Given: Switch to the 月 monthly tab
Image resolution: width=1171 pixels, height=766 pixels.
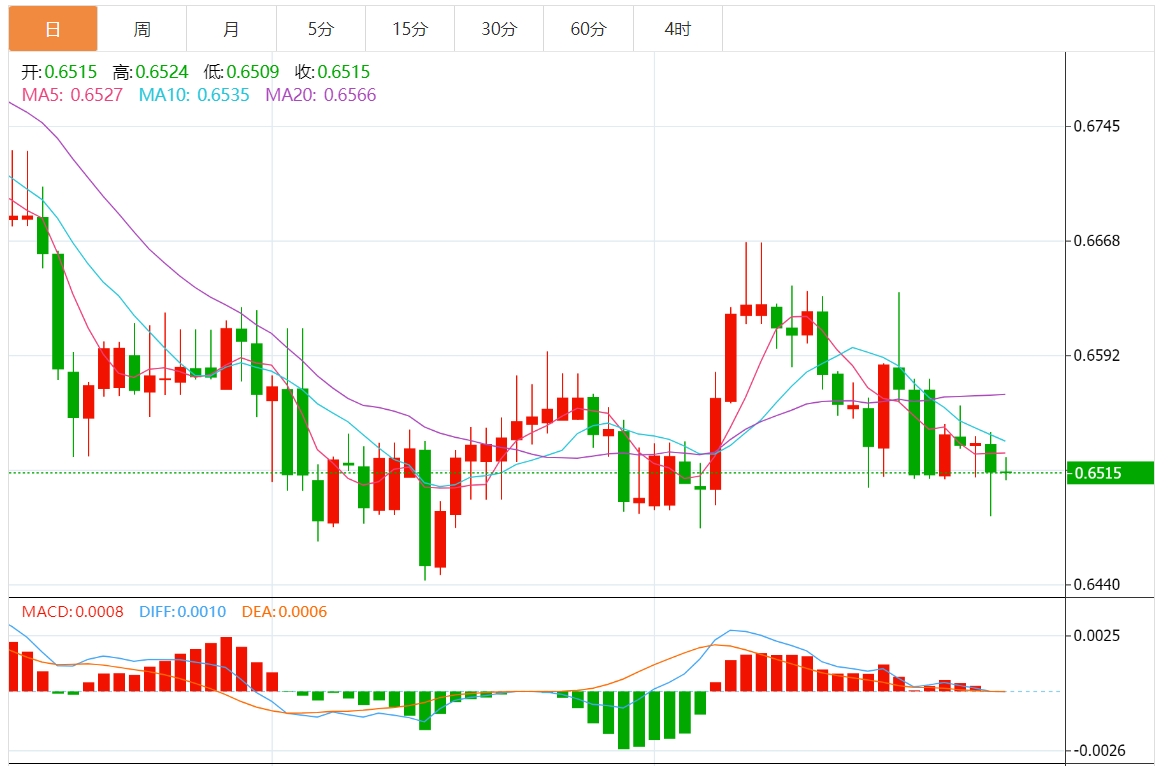Looking at the screenshot, I should [x=232, y=29].
